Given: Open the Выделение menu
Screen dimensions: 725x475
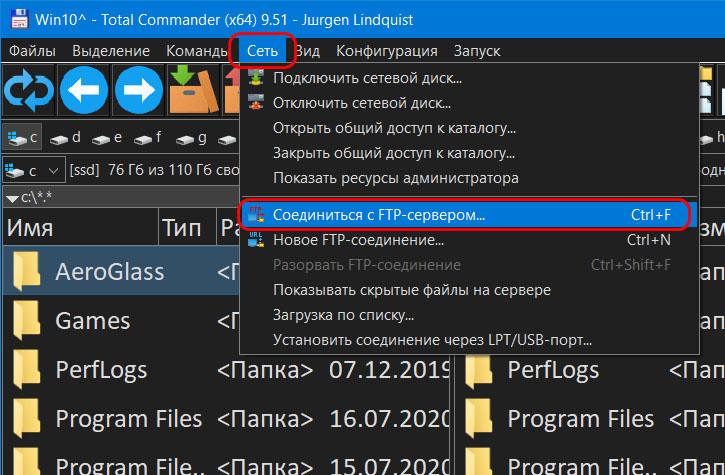Looking at the screenshot, I should pyautogui.click(x=111, y=51).
